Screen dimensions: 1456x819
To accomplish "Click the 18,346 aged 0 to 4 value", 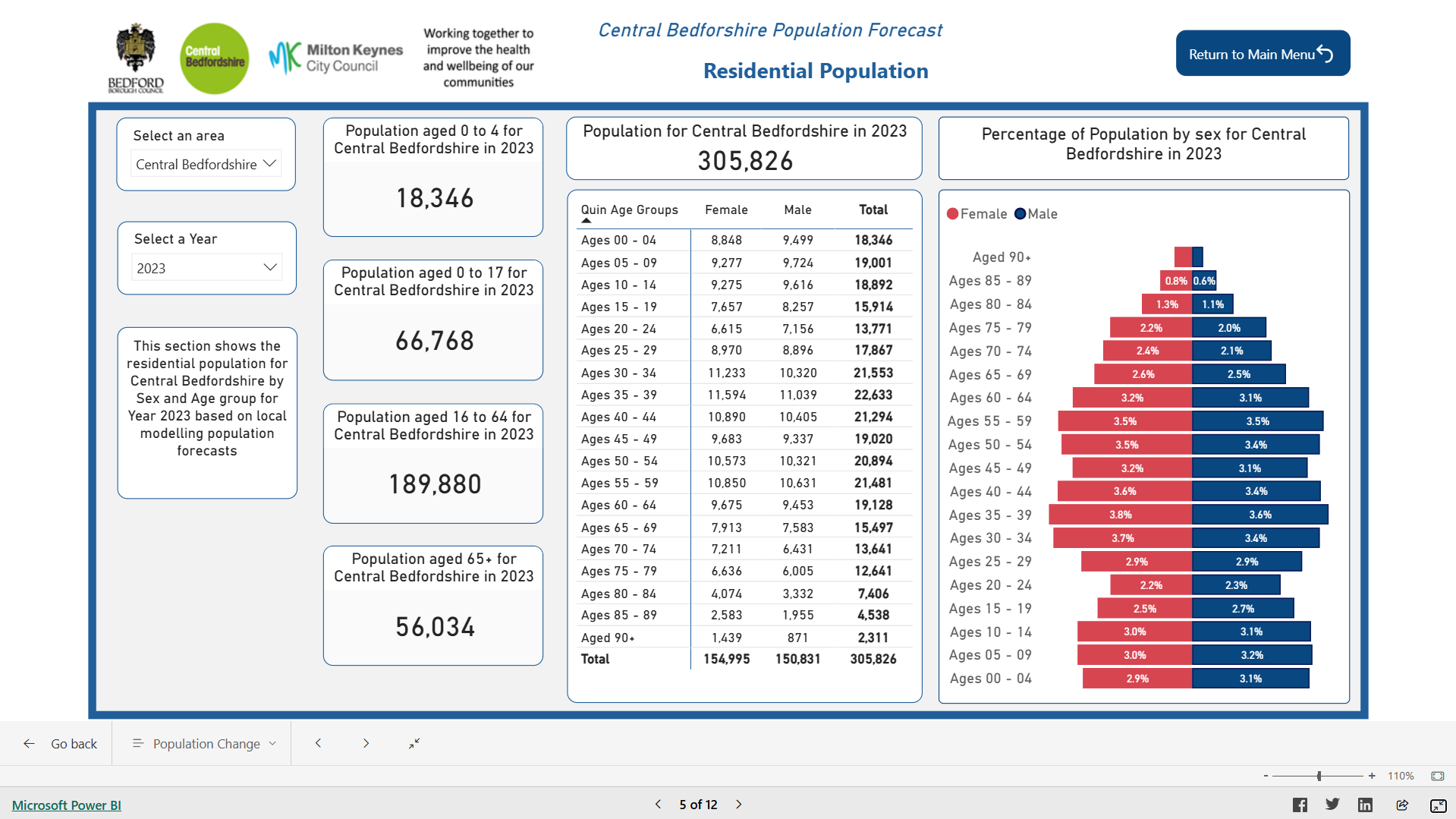I will 435,198.
